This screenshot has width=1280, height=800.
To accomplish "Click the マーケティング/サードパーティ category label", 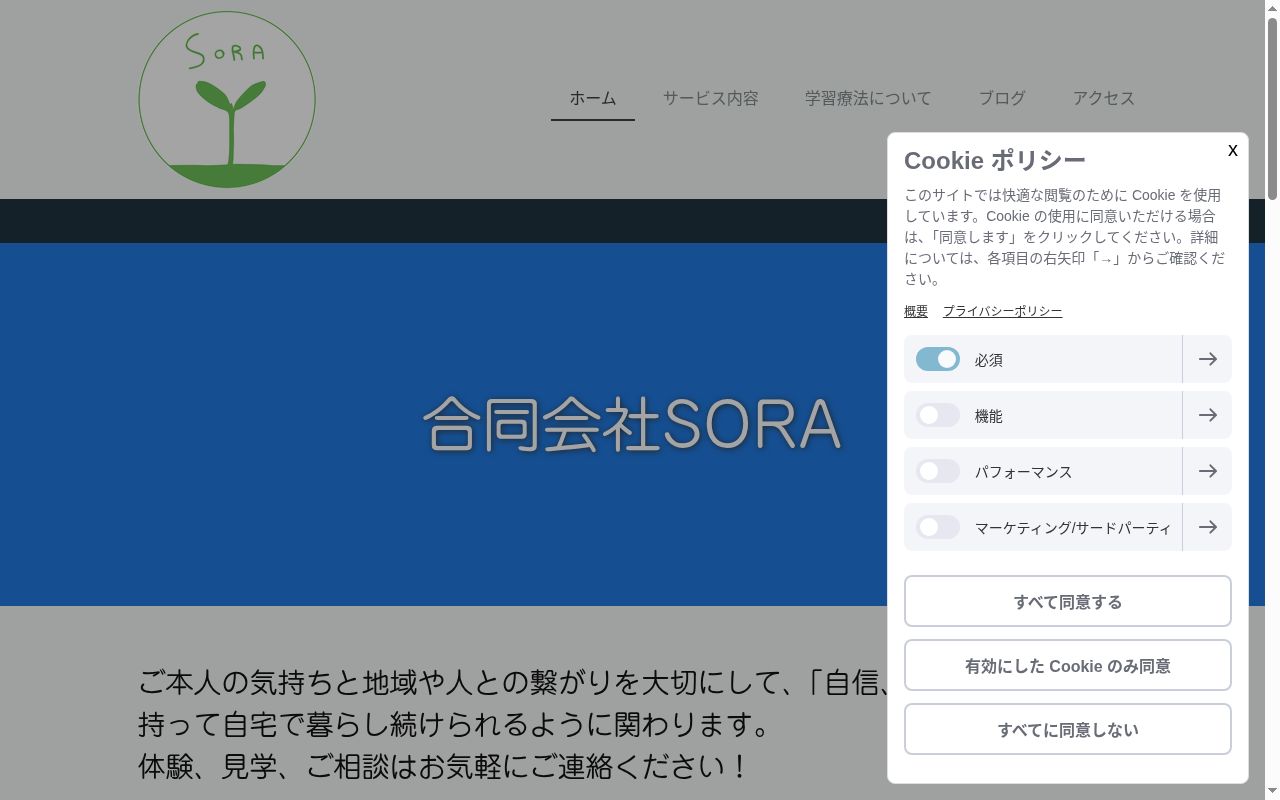I will [x=1073, y=528].
